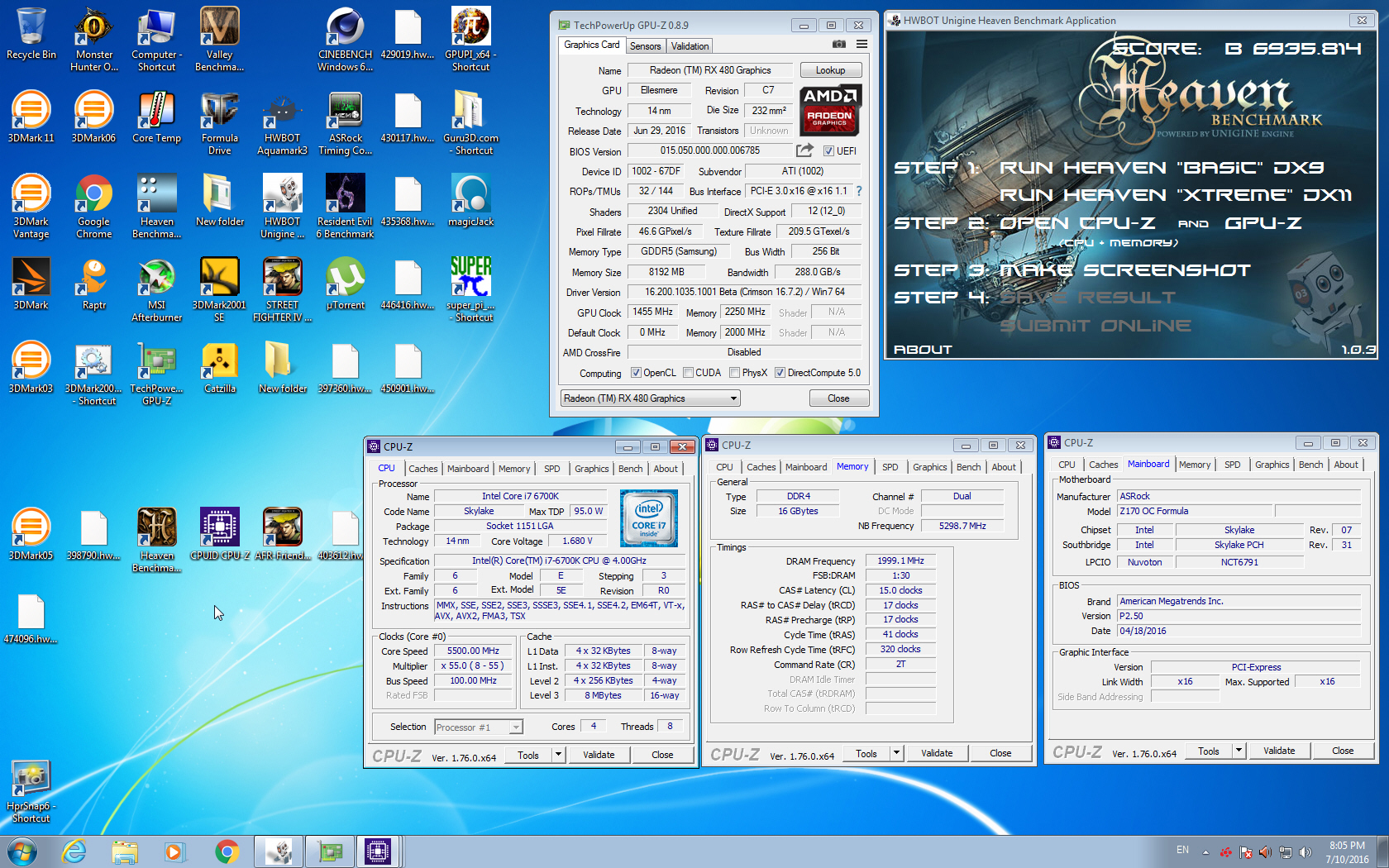
Task: Open the Tools dropdown arrow in CPU tab window
Action: [558, 755]
